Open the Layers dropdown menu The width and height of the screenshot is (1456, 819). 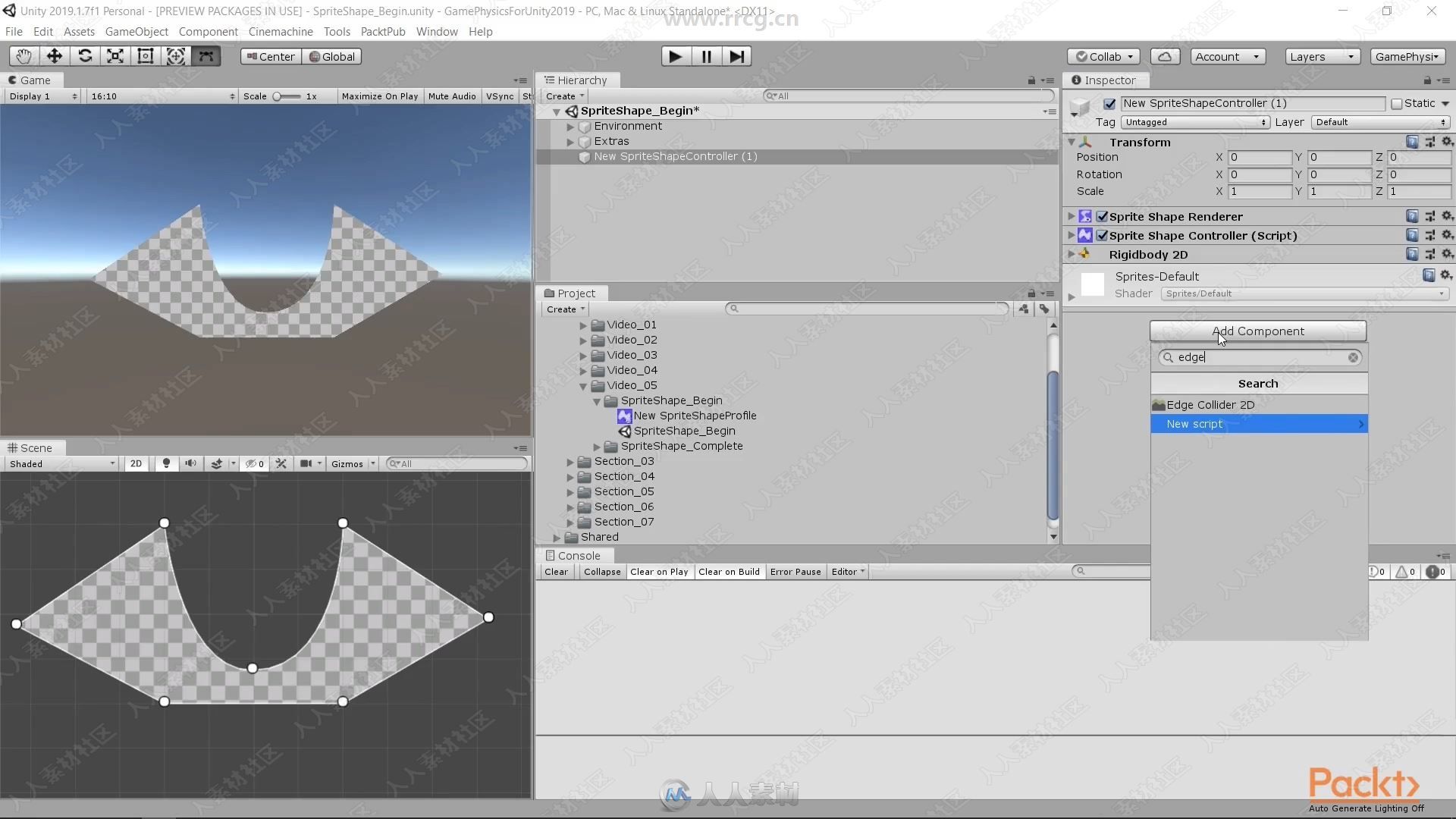(1321, 55)
